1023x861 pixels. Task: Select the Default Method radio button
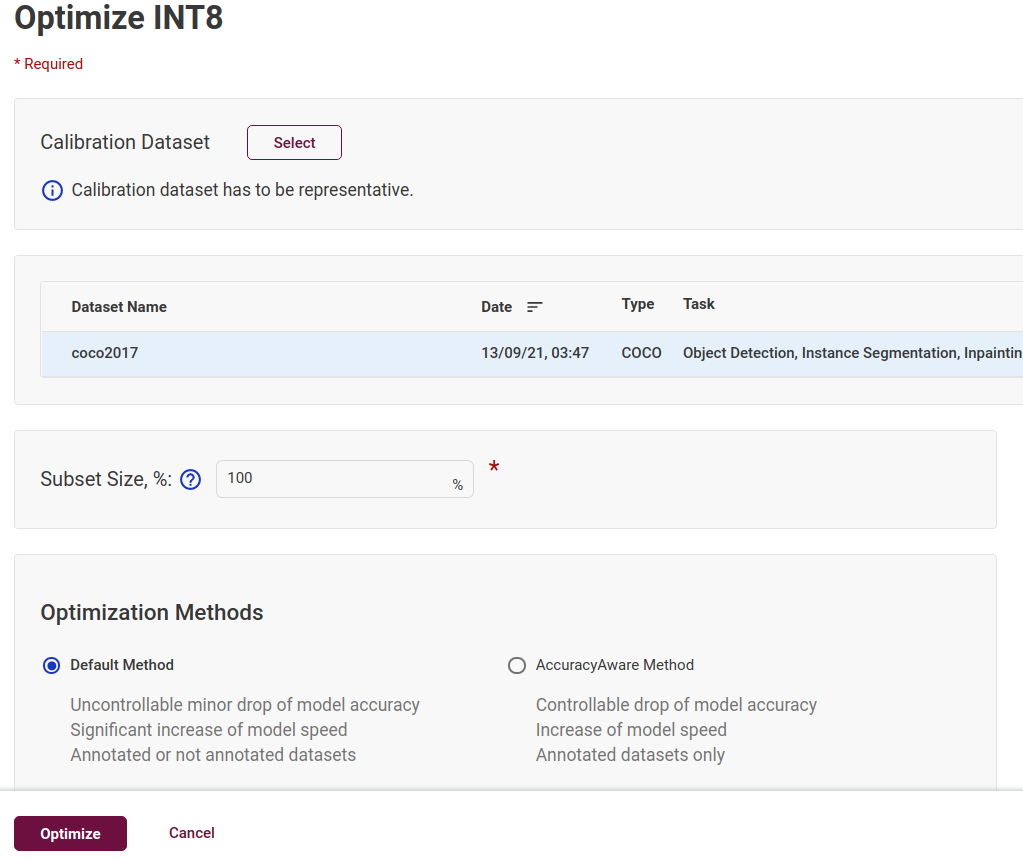pos(52,666)
